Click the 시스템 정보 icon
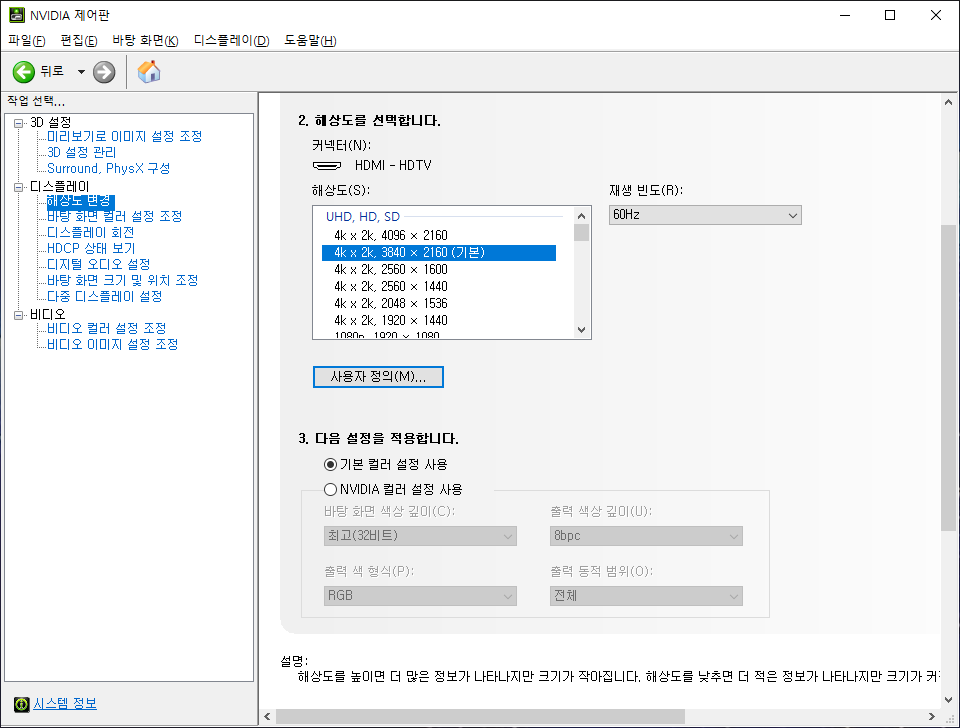This screenshot has height=728, width=960. [21, 704]
